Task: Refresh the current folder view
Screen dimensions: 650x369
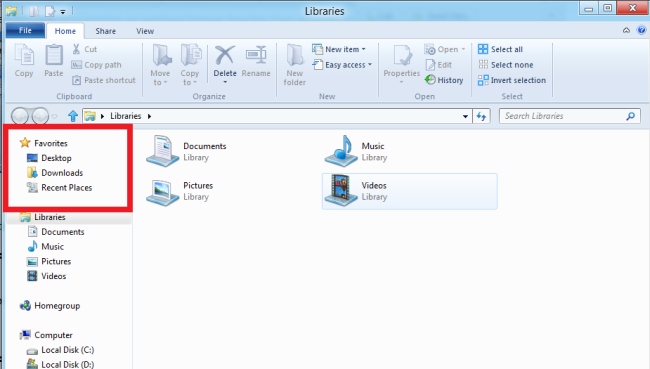Action: point(481,117)
